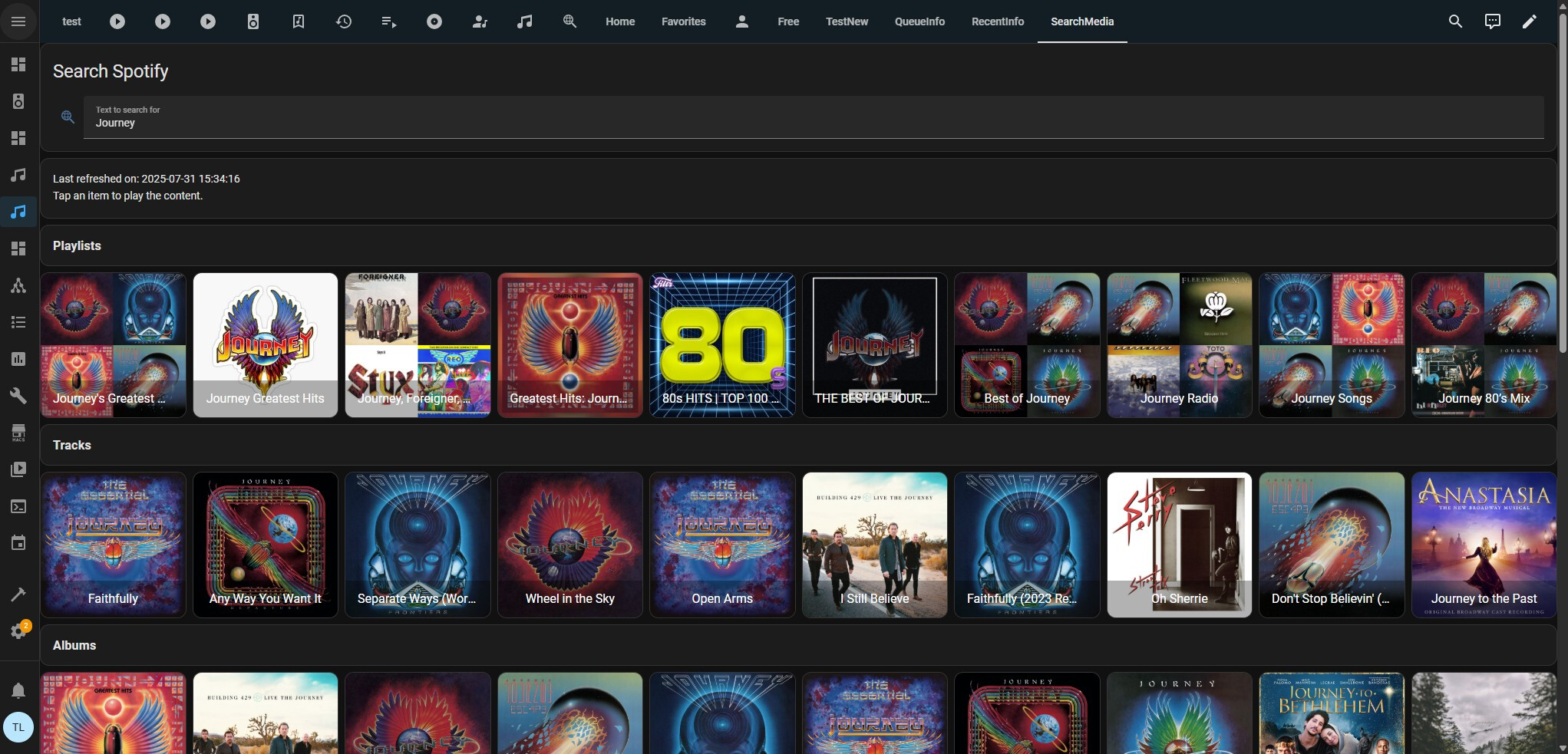1568x754 pixels.
Task: Open the hierarchy tree icon in sidebar
Action: pos(18,285)
